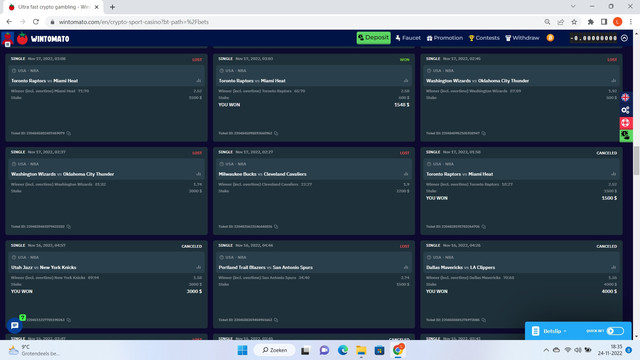Screen dimensions: 640x360
Task: Expand the Betslip panel arrow
Action: coord(565,331)
